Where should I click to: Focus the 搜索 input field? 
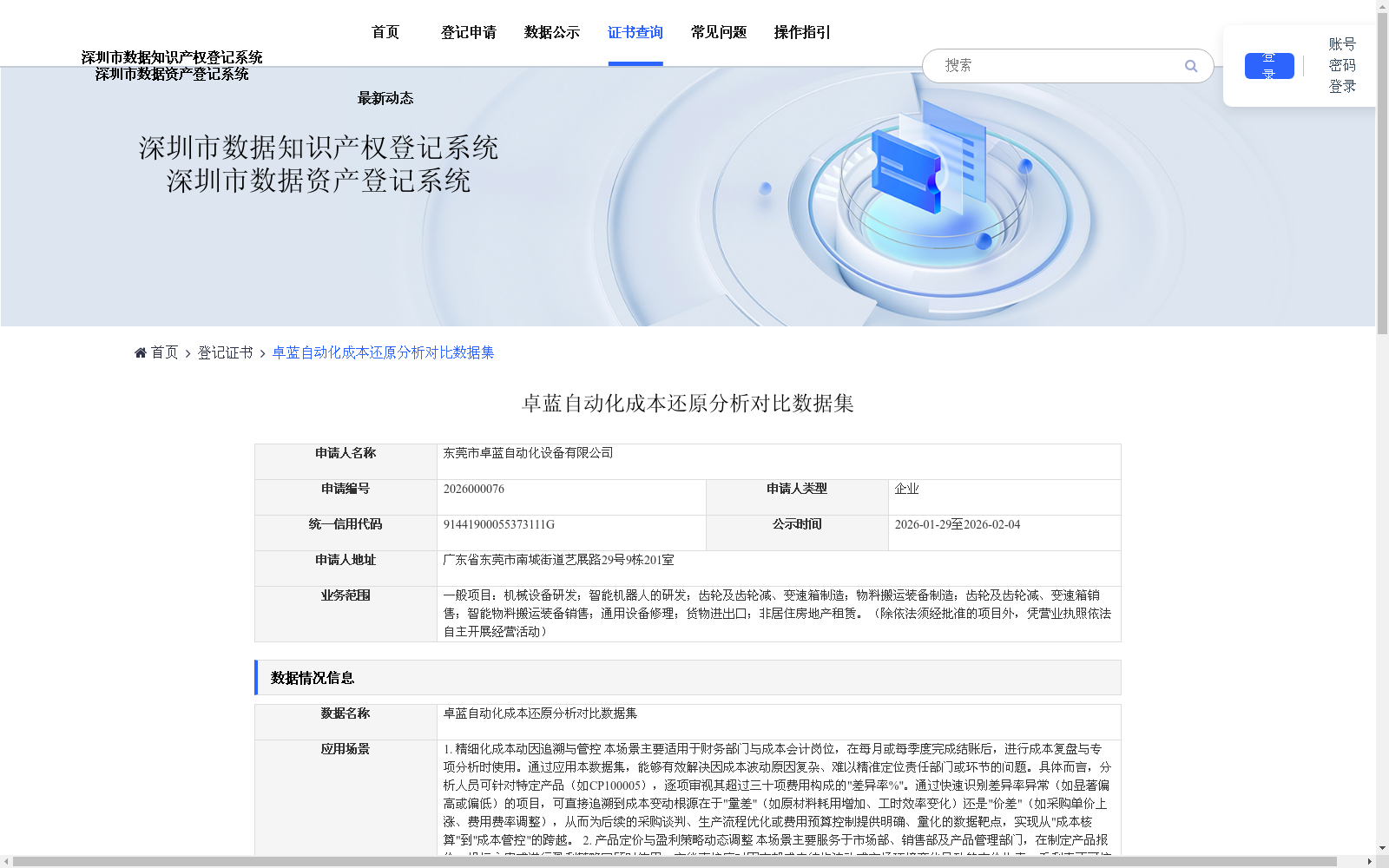[1059, 66]
